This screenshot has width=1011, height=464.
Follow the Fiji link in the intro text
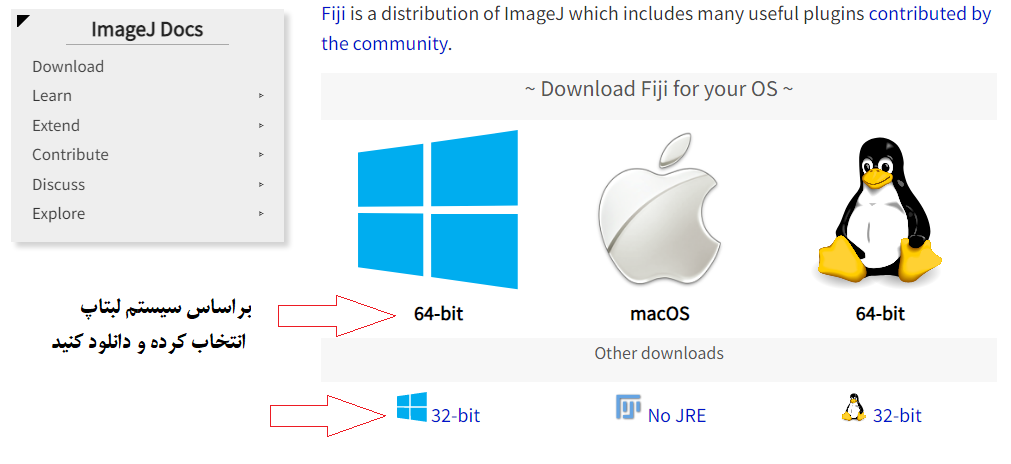pyautogui.click(x=335, y=14)
